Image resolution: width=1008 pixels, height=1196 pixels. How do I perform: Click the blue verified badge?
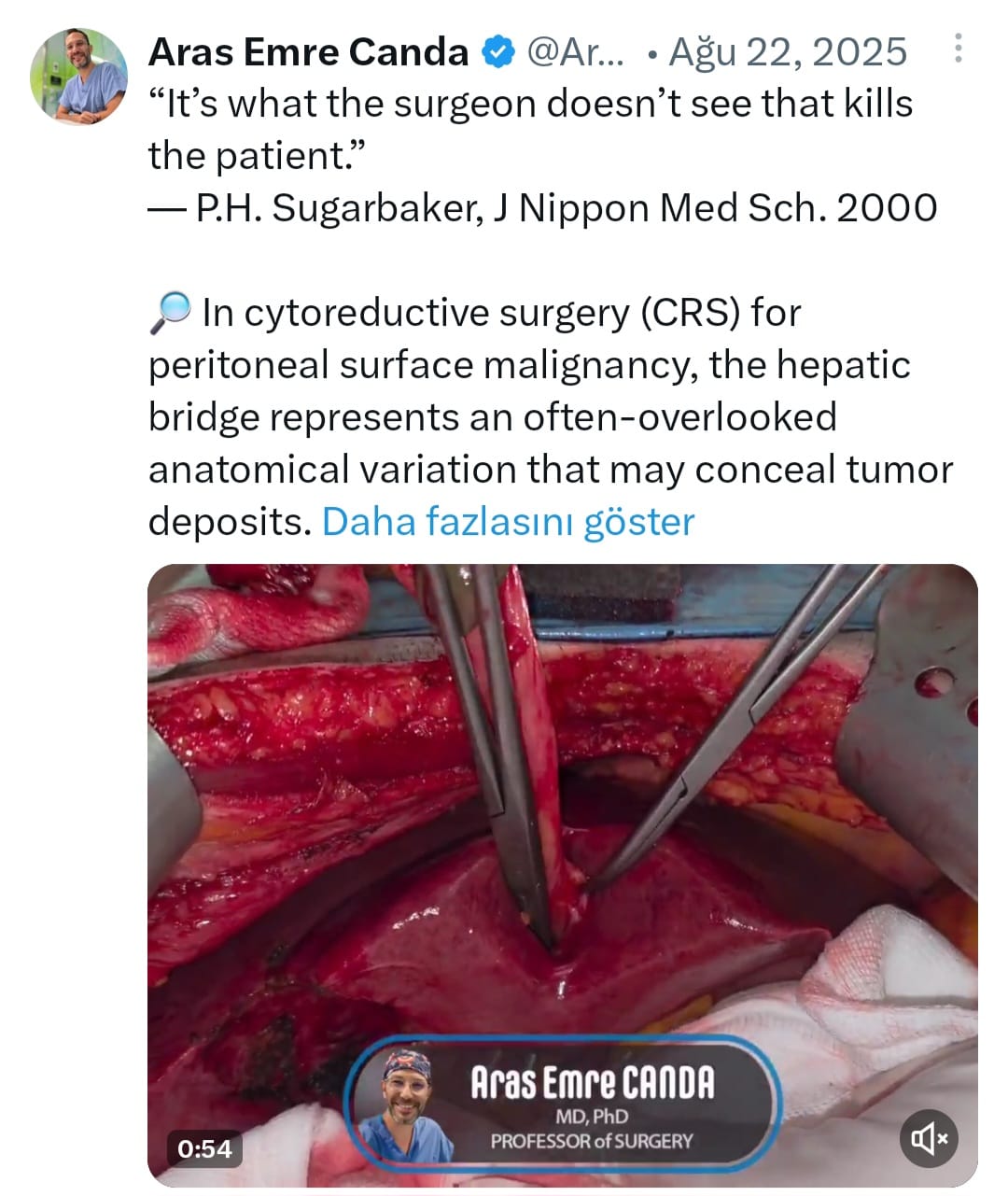tap(497, 52)
